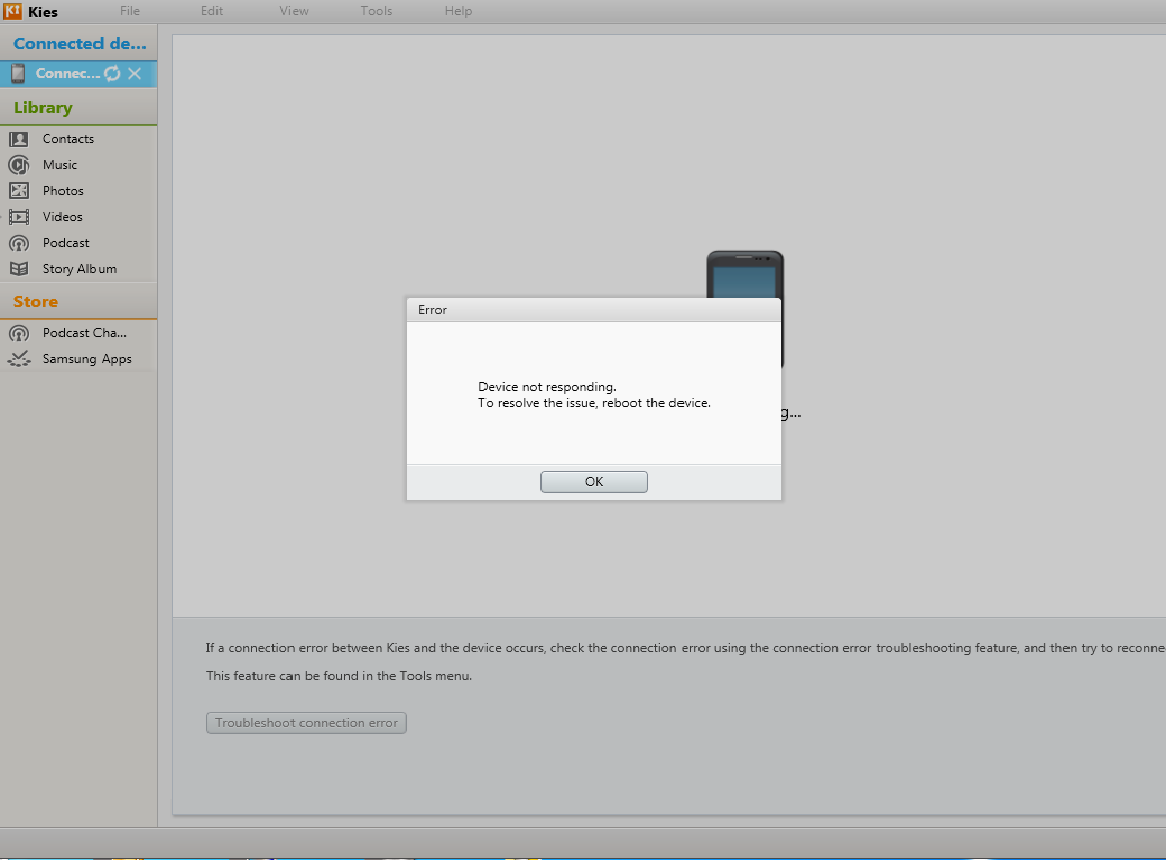
Task: Click the connected device phone icon
Action: (18, 74)
